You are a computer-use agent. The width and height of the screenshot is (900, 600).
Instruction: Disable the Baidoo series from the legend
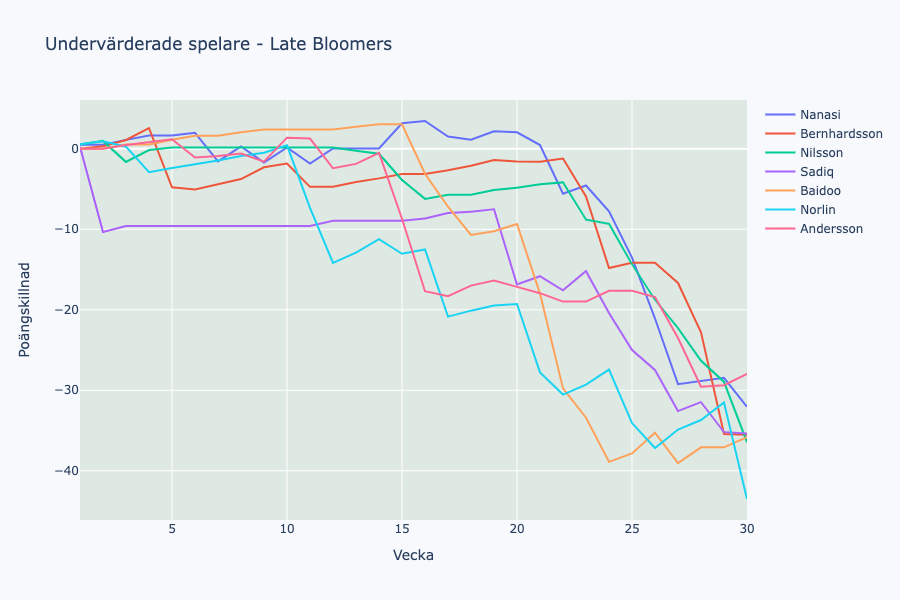(x=820, y=191)
